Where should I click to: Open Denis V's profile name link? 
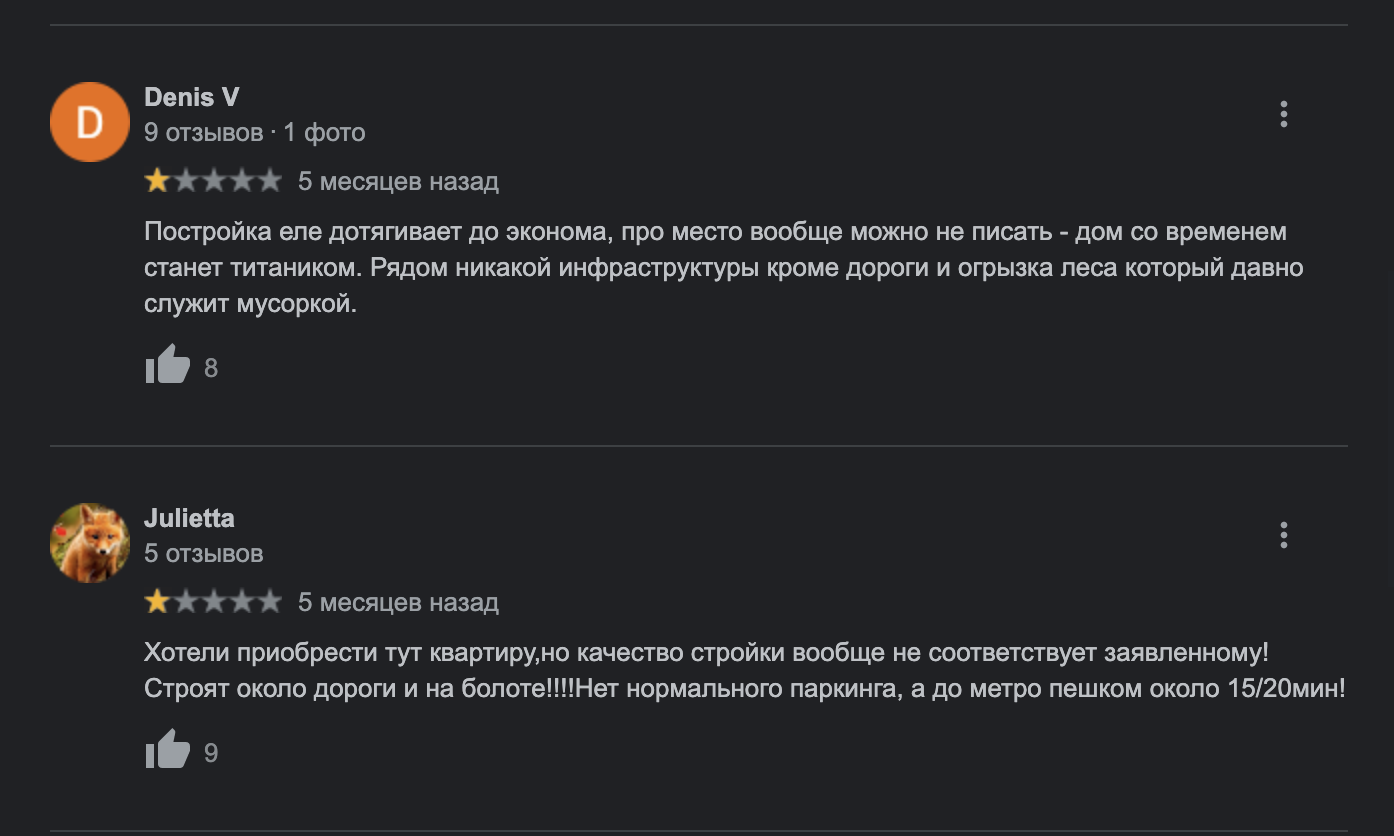pos(192,97)
